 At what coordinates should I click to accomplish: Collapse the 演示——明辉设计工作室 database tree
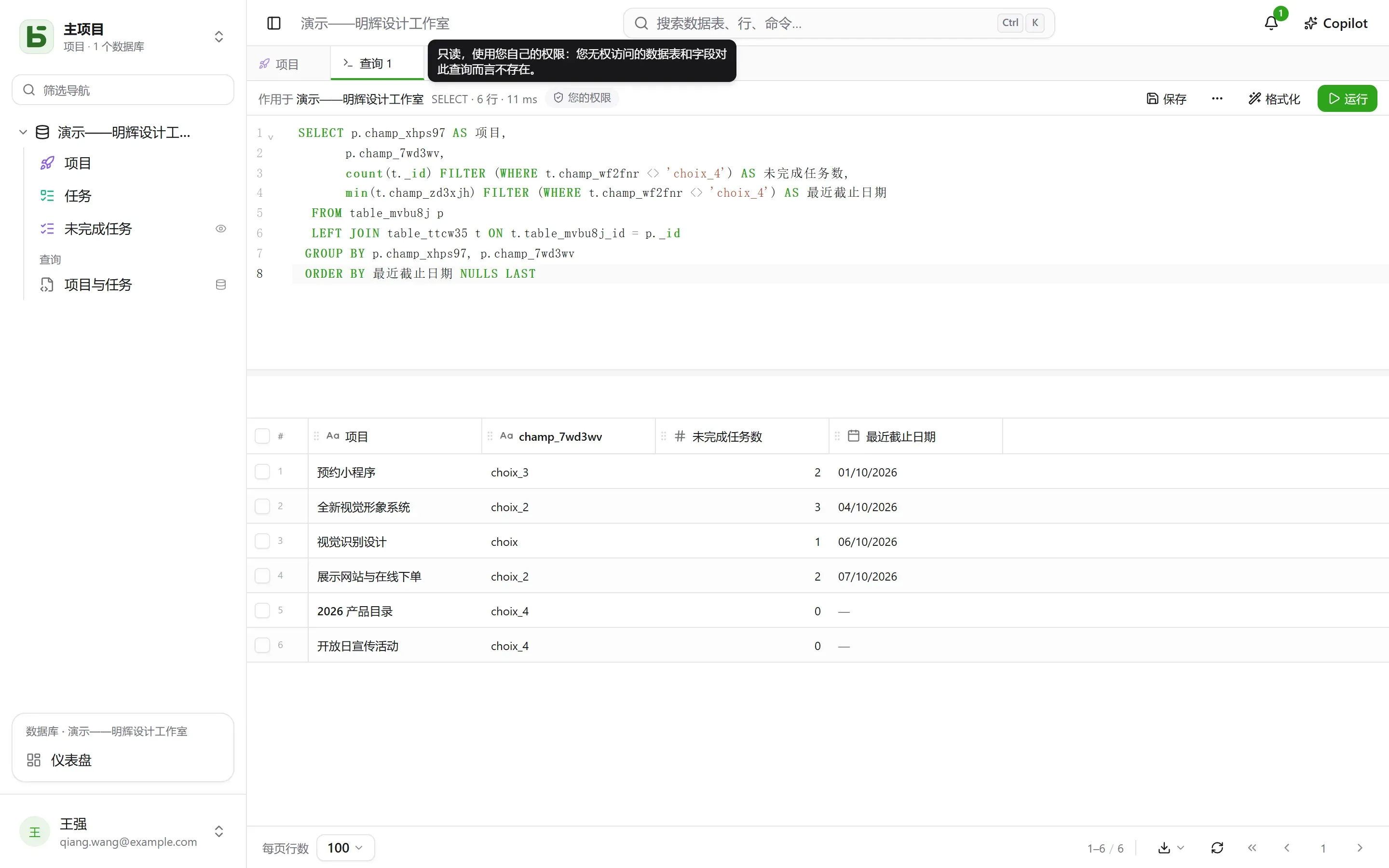point(23,132)
